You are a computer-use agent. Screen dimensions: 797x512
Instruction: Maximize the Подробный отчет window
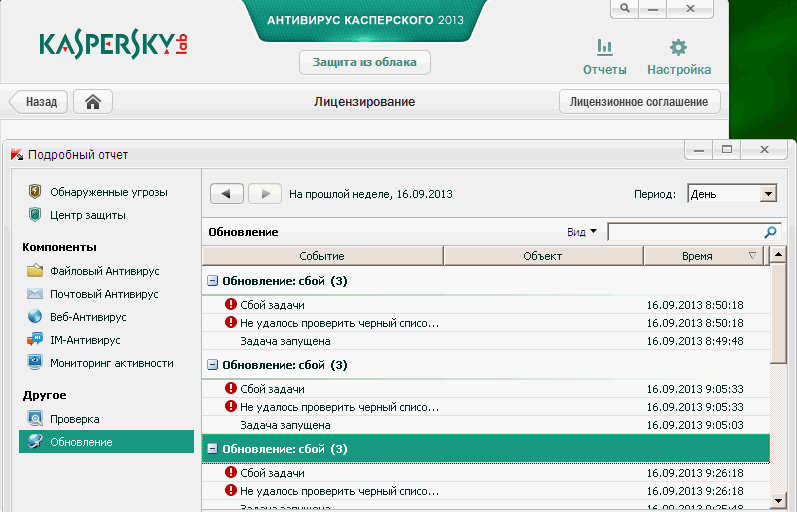[x=727, y=149]
